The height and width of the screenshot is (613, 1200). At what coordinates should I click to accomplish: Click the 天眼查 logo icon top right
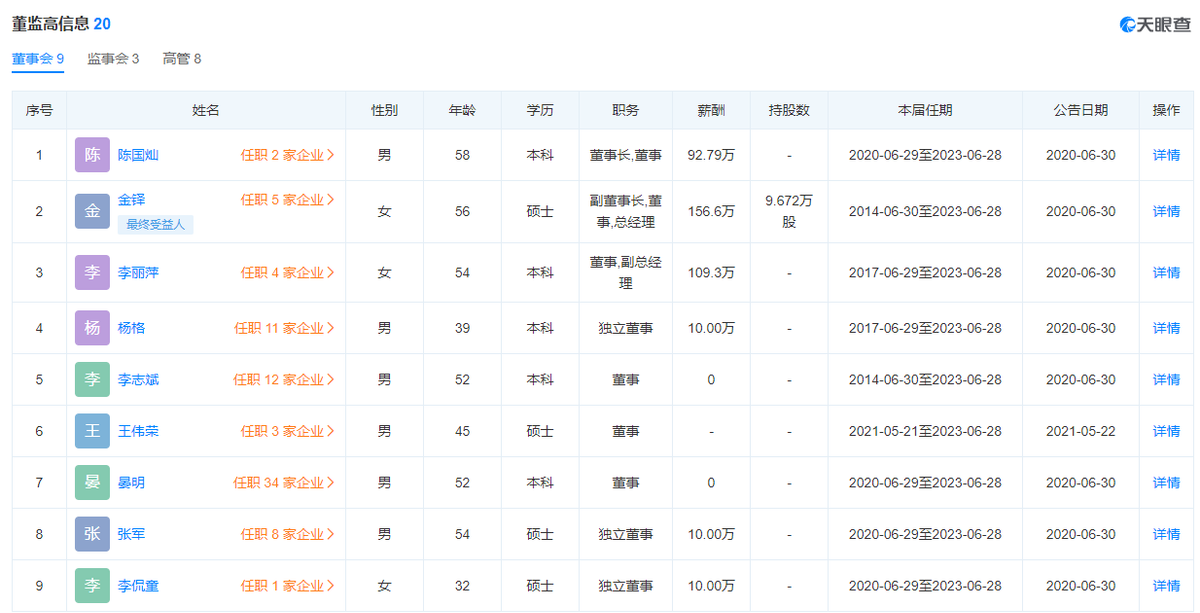(1128, 22)
